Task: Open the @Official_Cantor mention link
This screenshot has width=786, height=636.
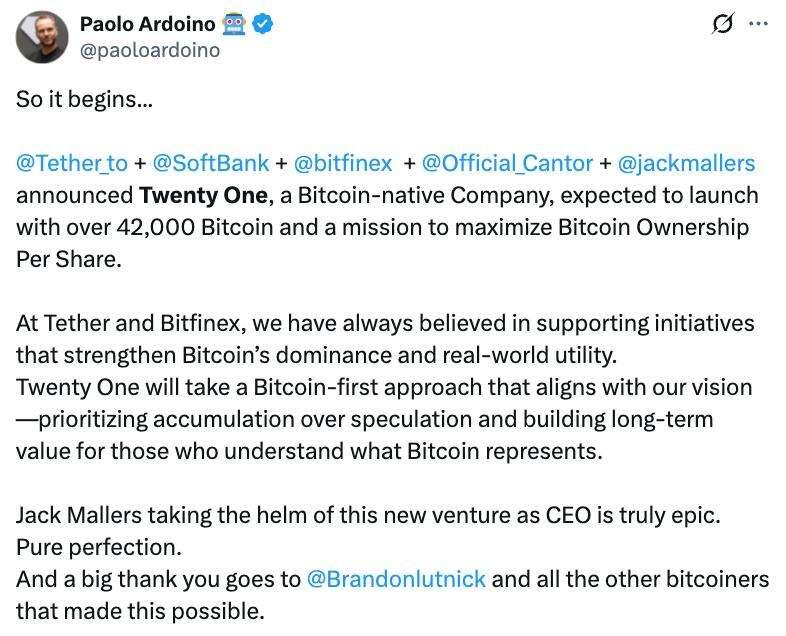Action: pyautogui.click(x=507, y=163)
